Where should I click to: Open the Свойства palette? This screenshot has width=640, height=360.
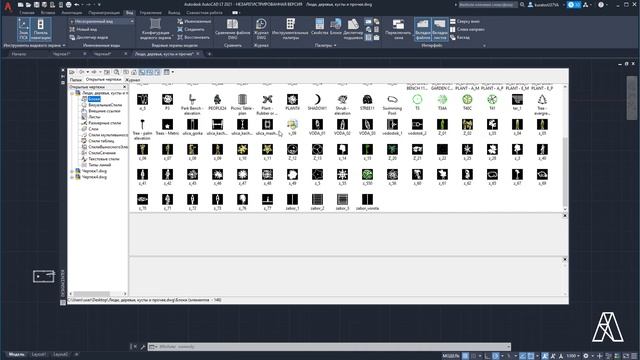[319, 27]
